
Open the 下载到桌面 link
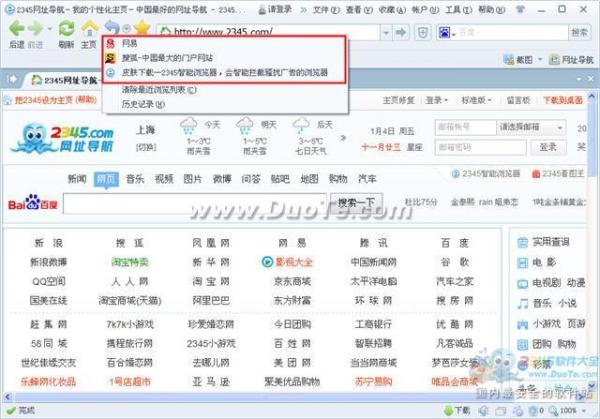click(563, 100)
